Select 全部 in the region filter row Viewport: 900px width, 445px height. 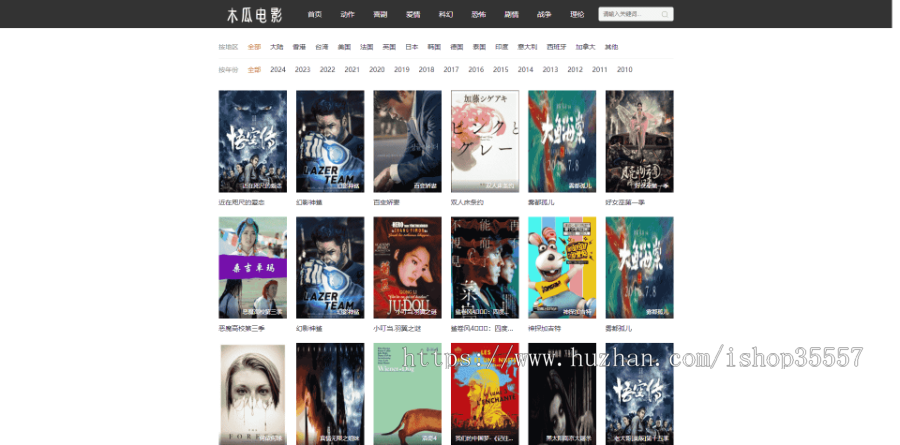coord(254,47)
